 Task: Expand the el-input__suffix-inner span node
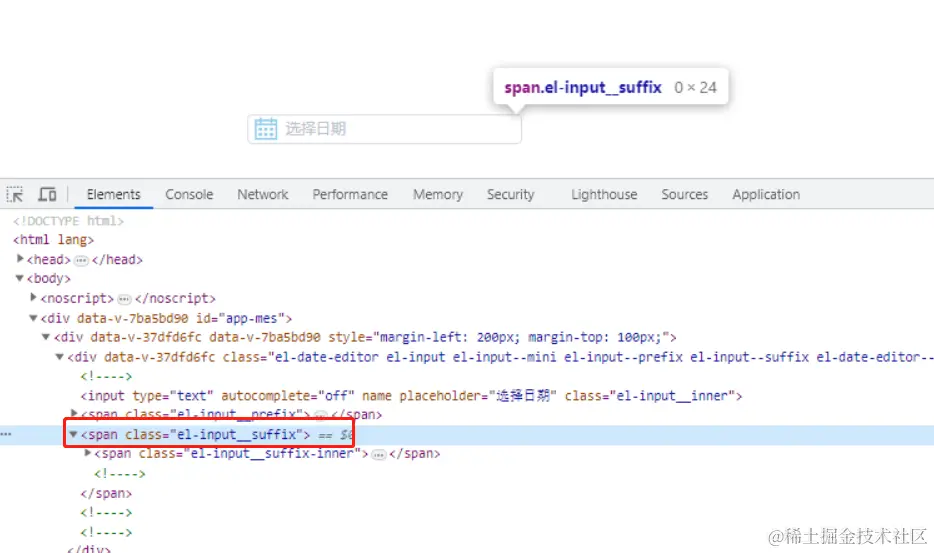point(88,453)
